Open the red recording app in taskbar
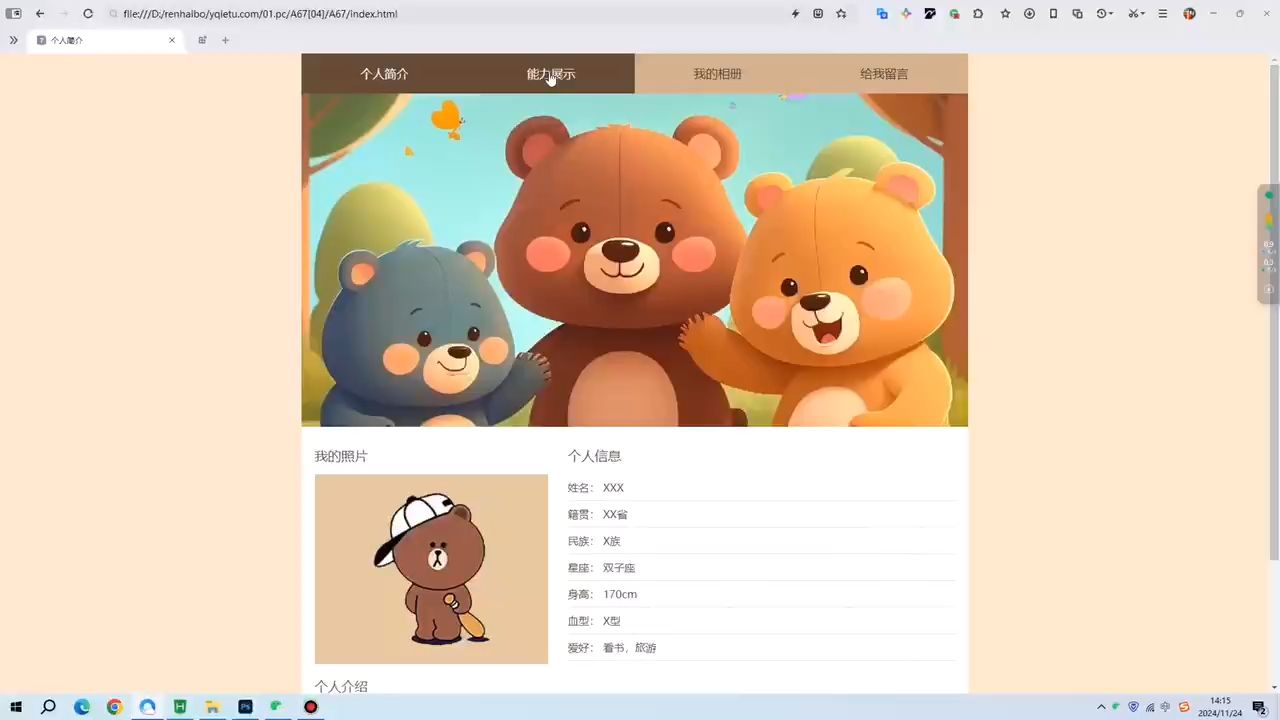1280x720 pixels. pos(310,707)
